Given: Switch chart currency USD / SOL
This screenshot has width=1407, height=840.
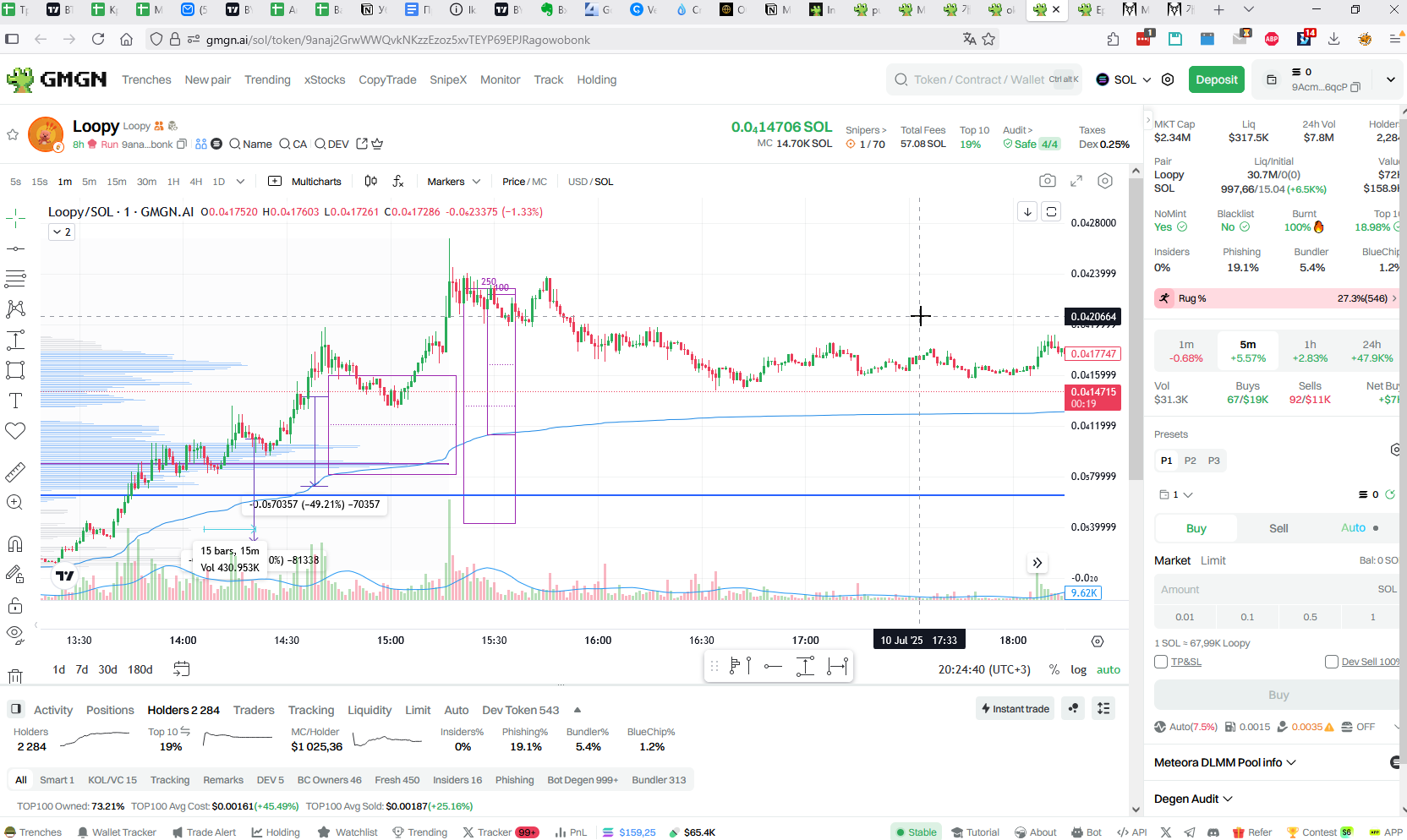Looking at the screenshot, I should (x=591, y=182).
